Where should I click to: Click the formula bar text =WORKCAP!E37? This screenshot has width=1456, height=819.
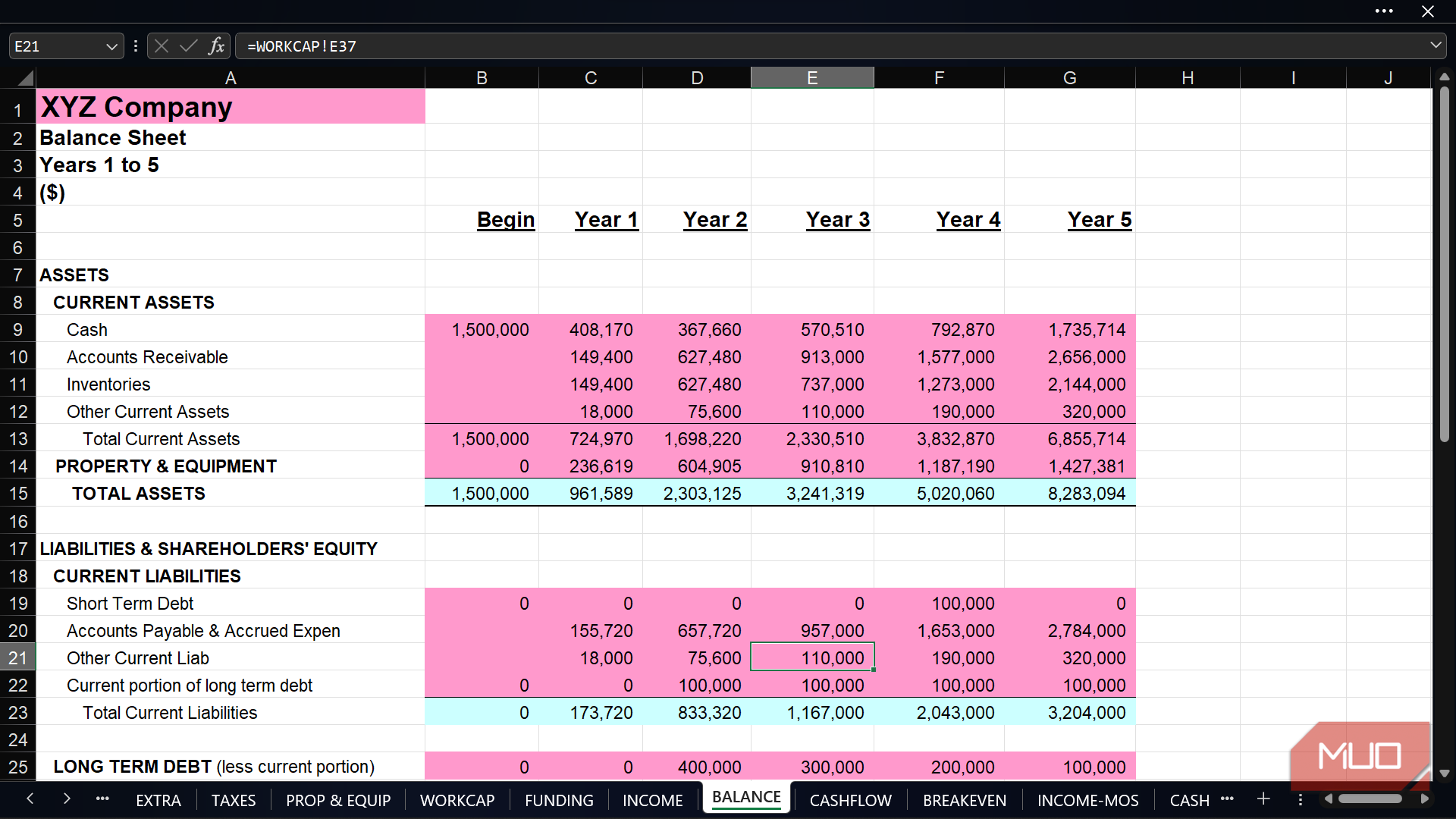click(302, 46)
